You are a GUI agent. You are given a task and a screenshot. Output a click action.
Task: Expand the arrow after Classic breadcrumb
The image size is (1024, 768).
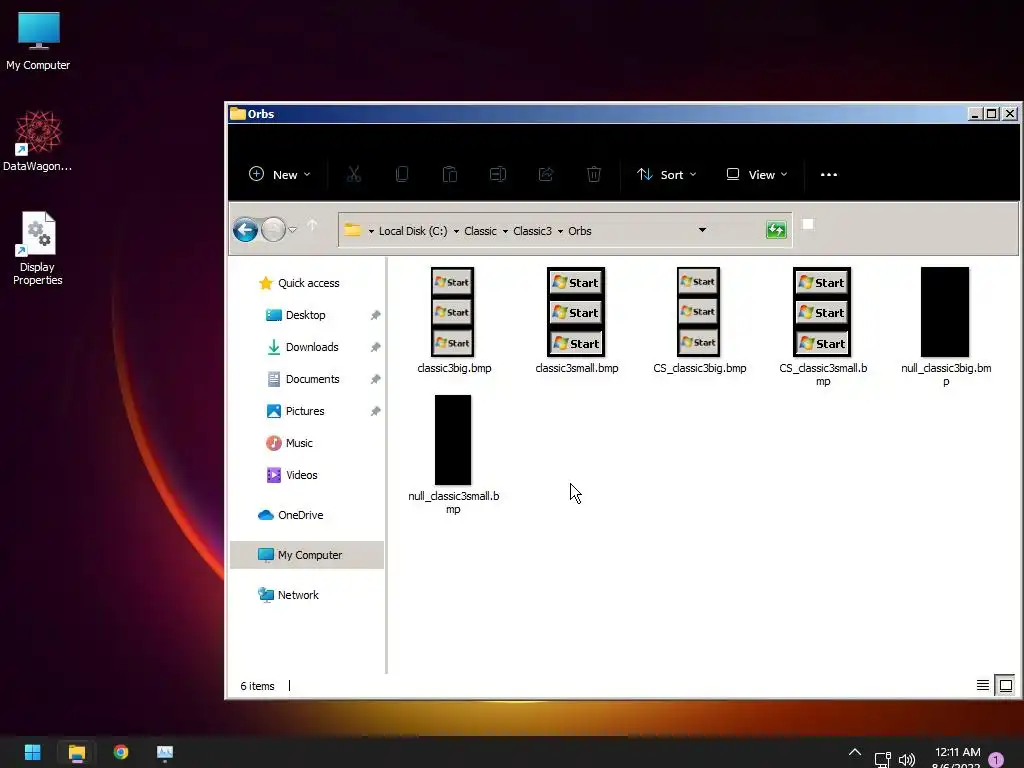pos(505,231)
